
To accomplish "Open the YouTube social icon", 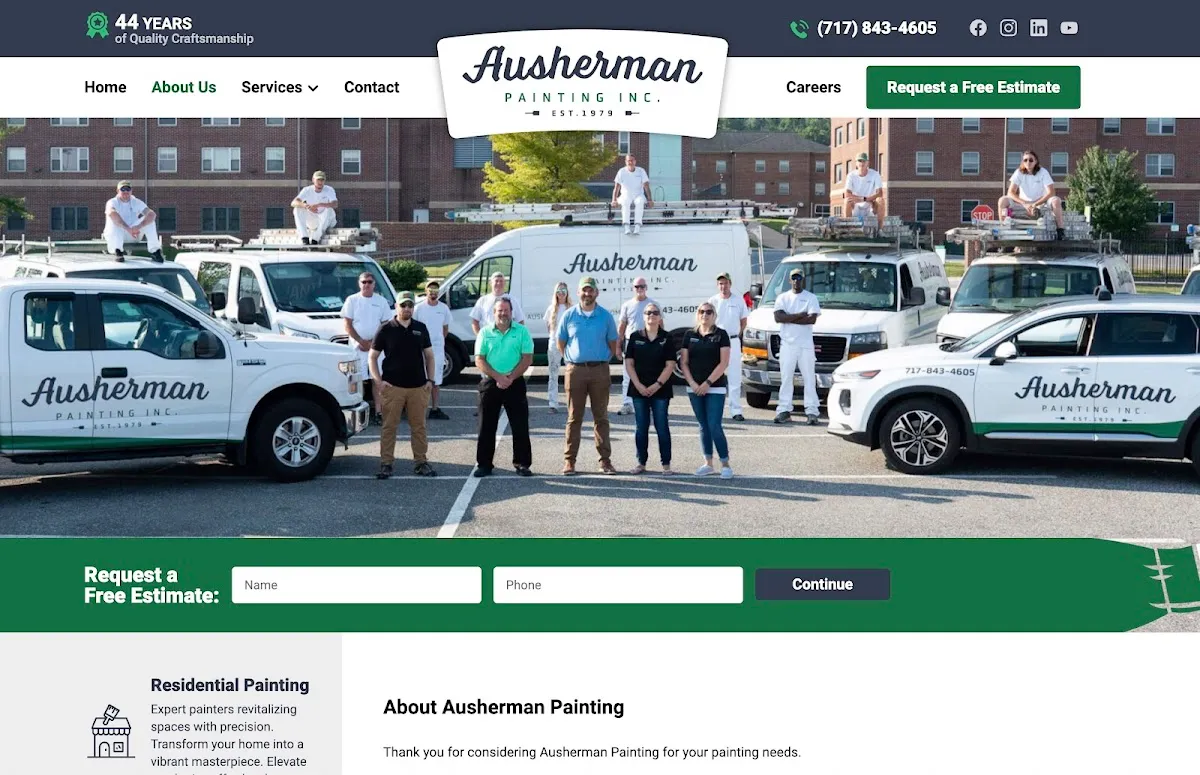I will [x=1069, y=28].
